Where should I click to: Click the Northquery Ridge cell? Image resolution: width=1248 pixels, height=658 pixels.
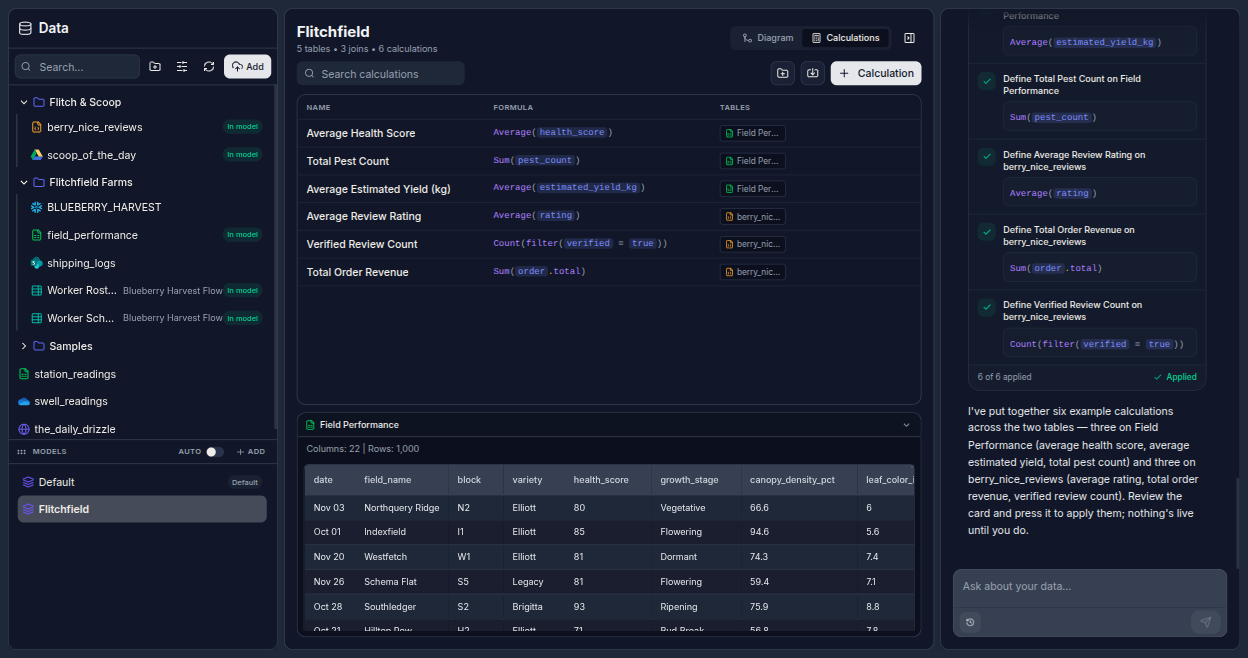pos(402,508)
